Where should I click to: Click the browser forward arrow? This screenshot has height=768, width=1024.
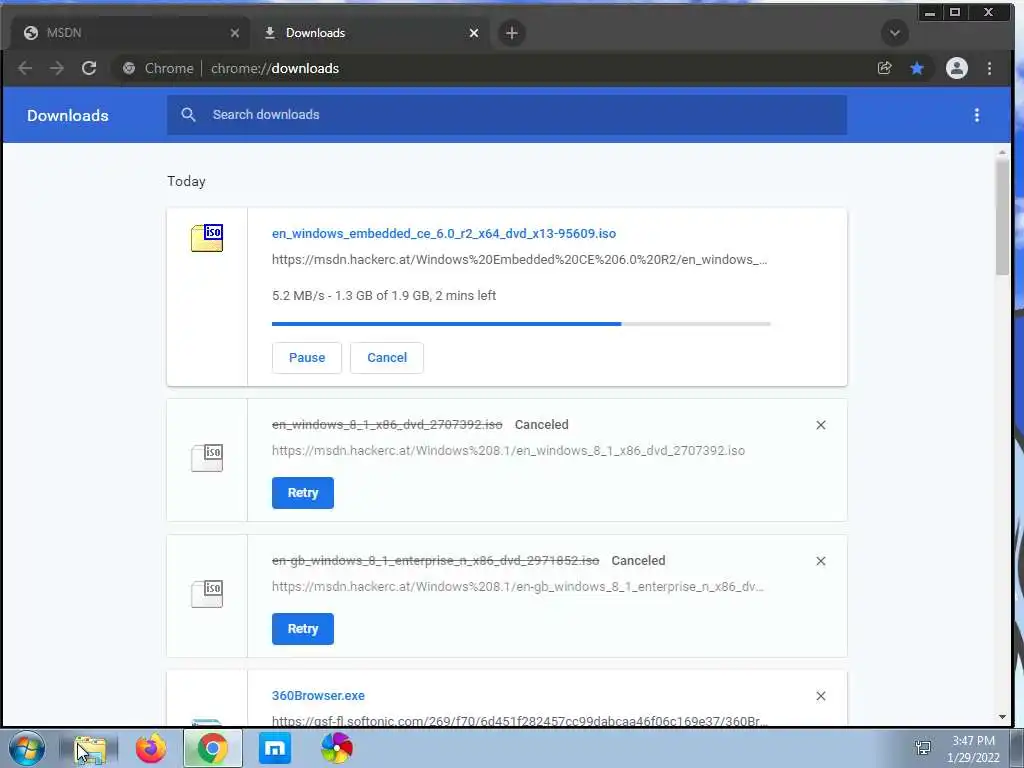[57, 68]
